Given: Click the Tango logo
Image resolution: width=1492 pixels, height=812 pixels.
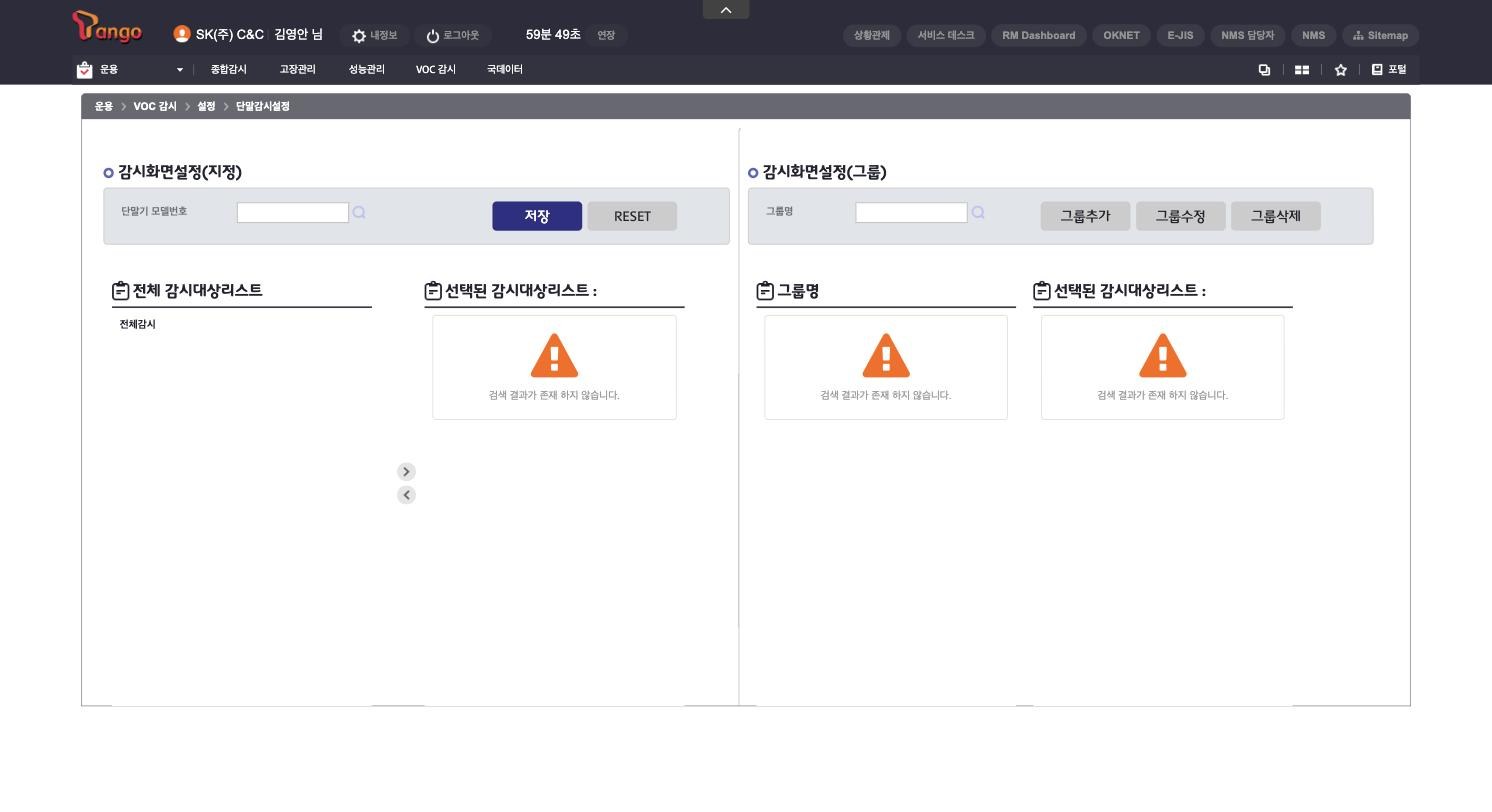Looking at the screenshot, I should tap(107, 27).
